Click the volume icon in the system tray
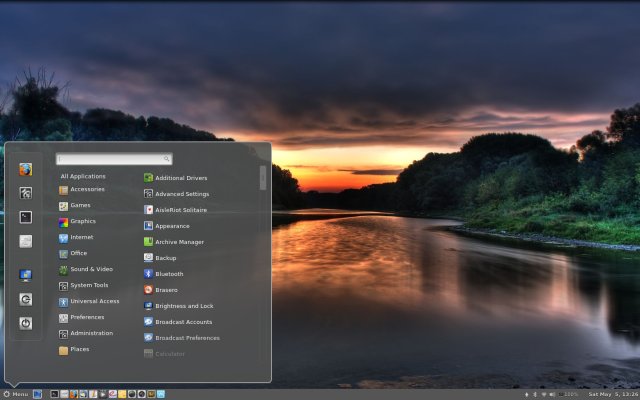This screenshot has width=640, height=400. point(552,394)
